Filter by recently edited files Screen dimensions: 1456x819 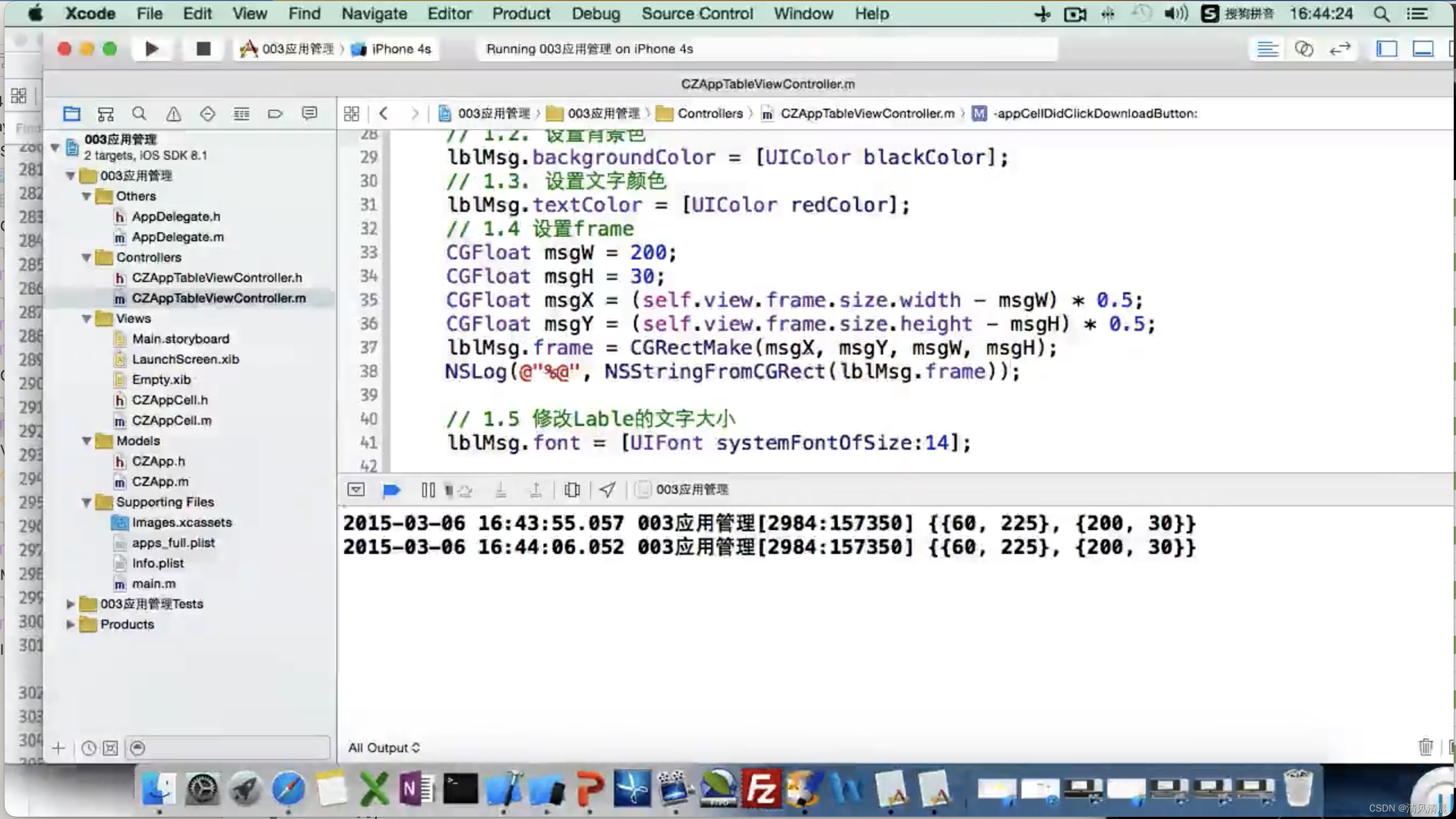point(88,748)
